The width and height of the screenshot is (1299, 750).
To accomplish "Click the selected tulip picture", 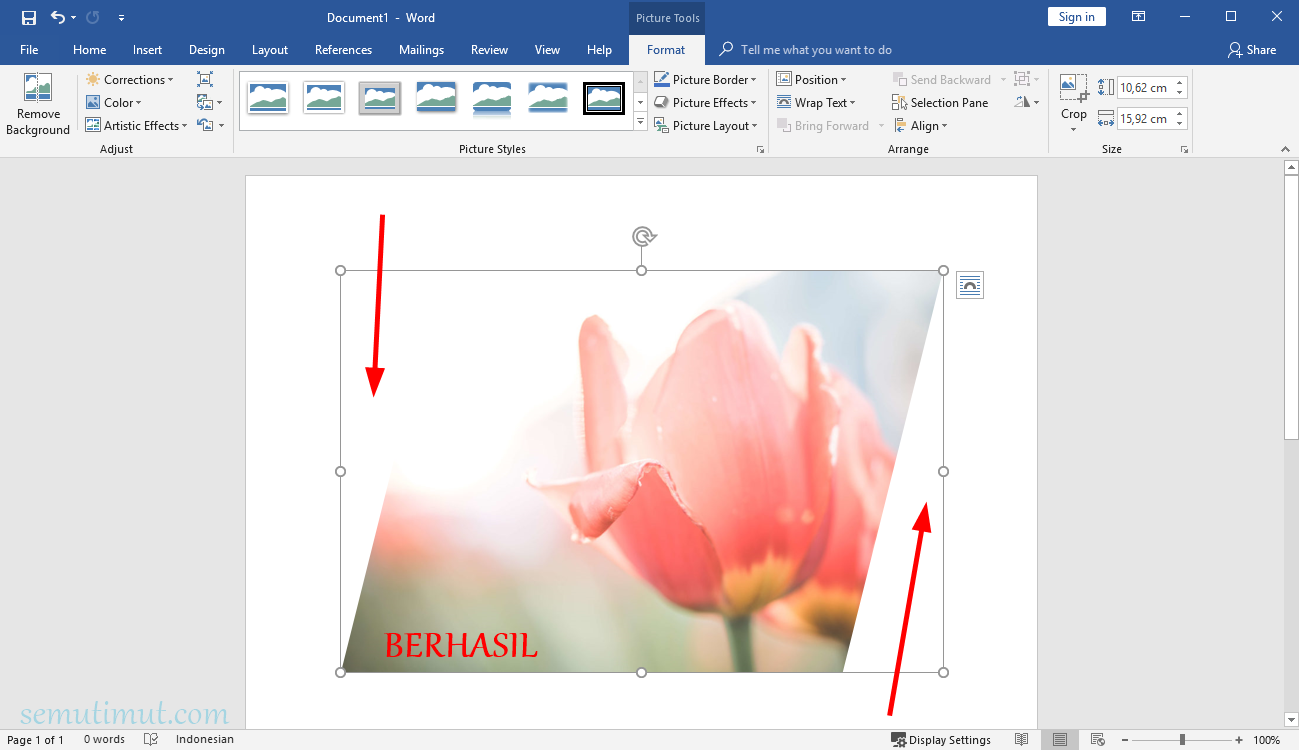I will [641, 471].
